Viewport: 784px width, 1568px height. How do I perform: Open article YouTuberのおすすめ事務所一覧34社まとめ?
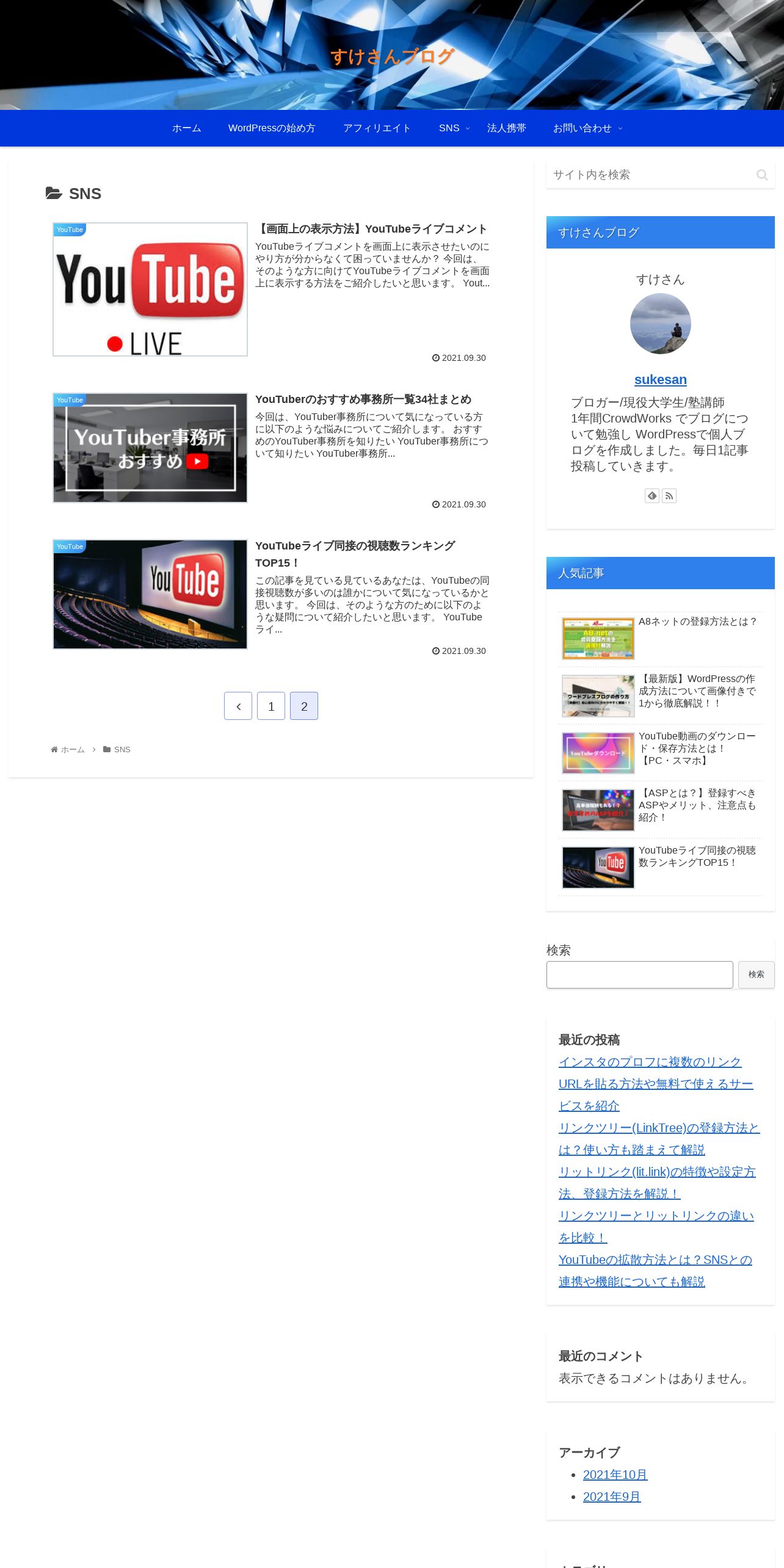pyautogui.click(x=363, y=399)
